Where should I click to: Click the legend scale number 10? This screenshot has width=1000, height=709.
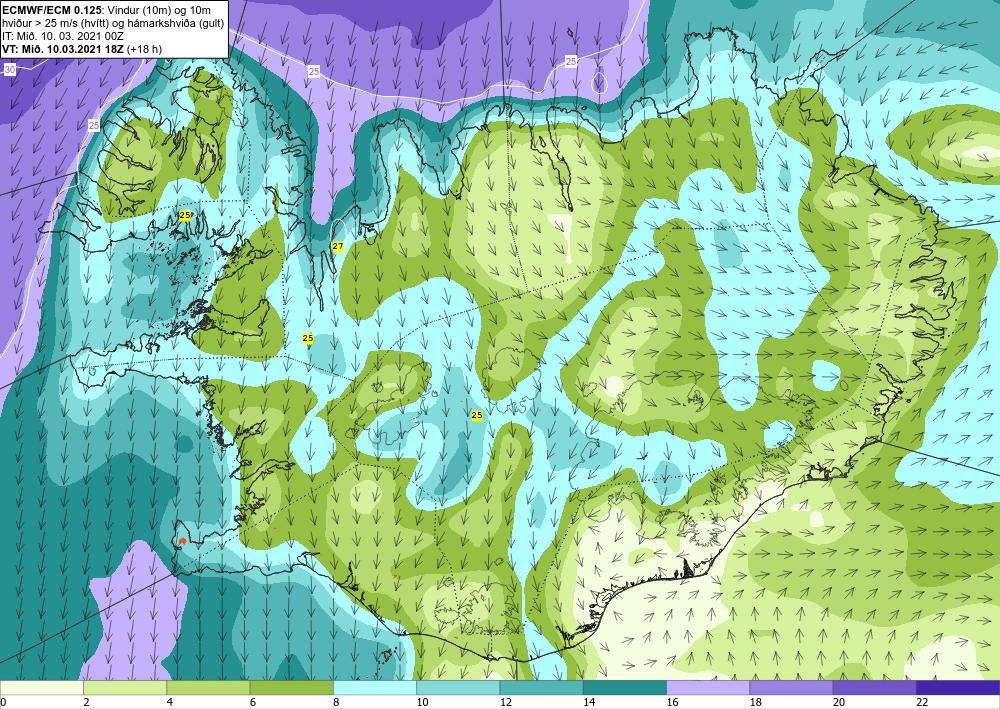421,702
